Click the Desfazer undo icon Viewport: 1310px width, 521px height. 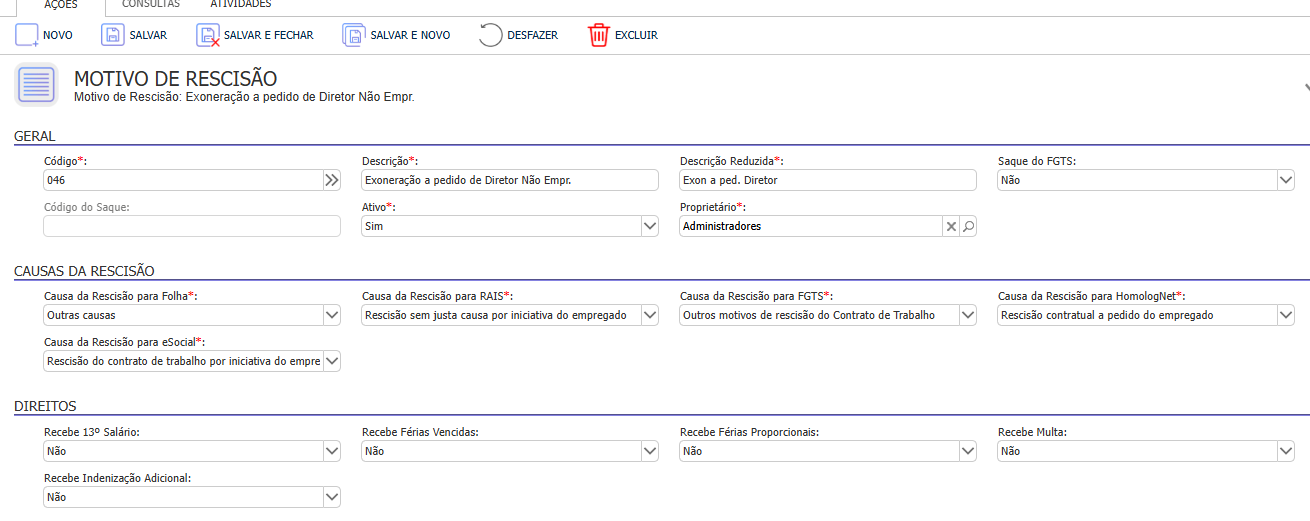pyautogui.click(x=490, y=35)
